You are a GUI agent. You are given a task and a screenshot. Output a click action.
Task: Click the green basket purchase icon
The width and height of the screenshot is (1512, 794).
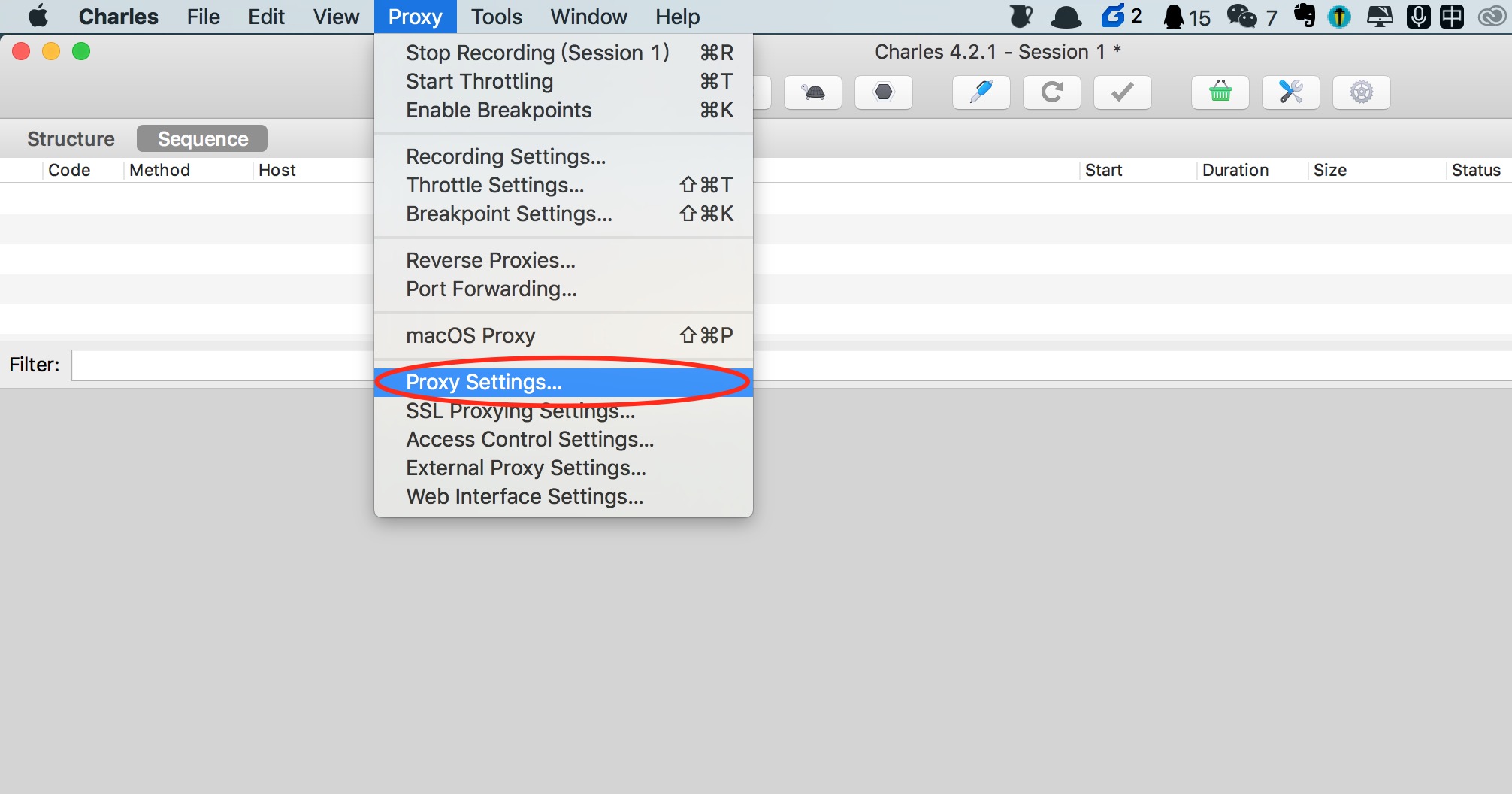click(1220, 92)
